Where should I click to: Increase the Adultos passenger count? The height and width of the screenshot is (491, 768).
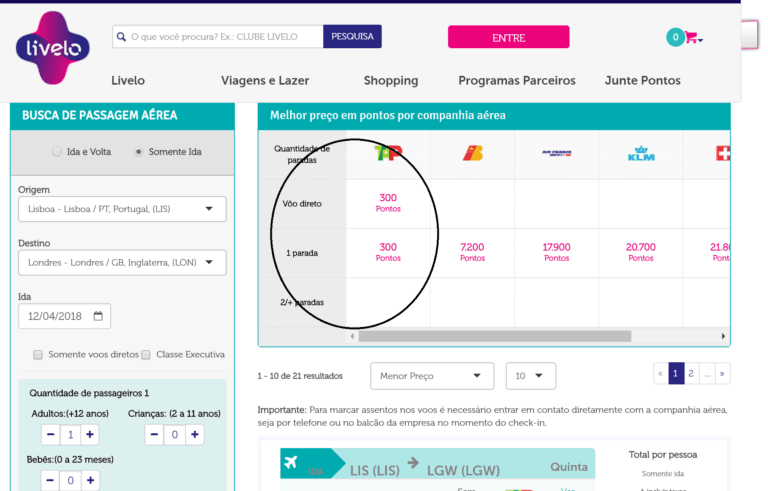pos(90,434)
